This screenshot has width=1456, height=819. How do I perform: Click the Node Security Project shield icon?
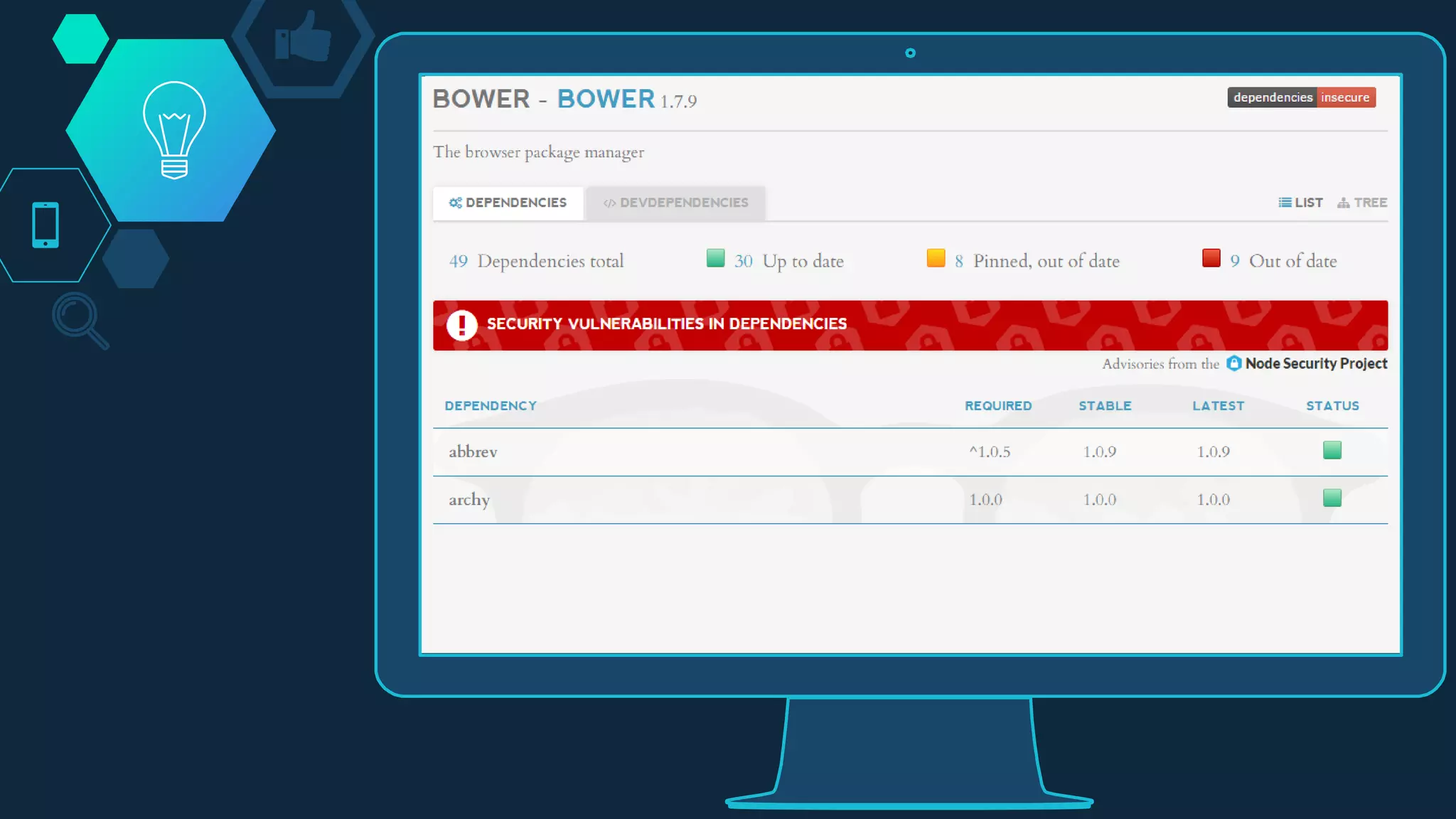click(1234, 363)
